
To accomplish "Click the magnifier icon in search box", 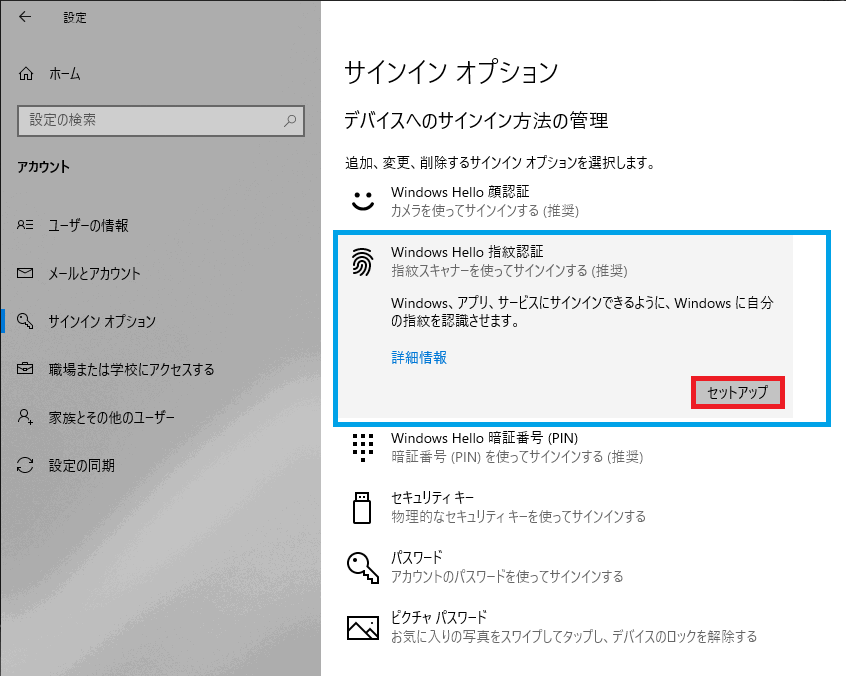I will pos(290,120).
